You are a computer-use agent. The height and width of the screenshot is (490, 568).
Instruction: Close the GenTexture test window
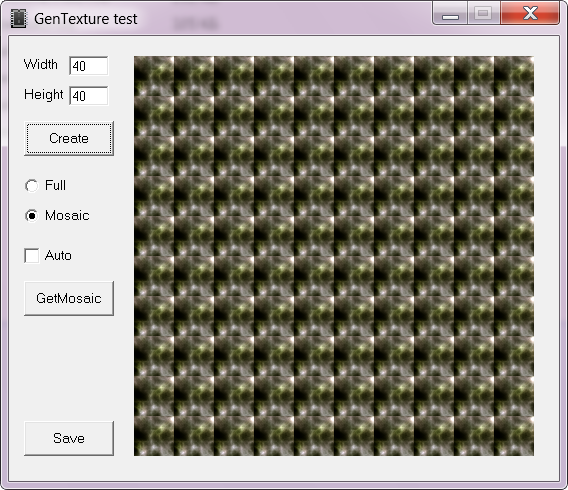(x=530, y=13)
